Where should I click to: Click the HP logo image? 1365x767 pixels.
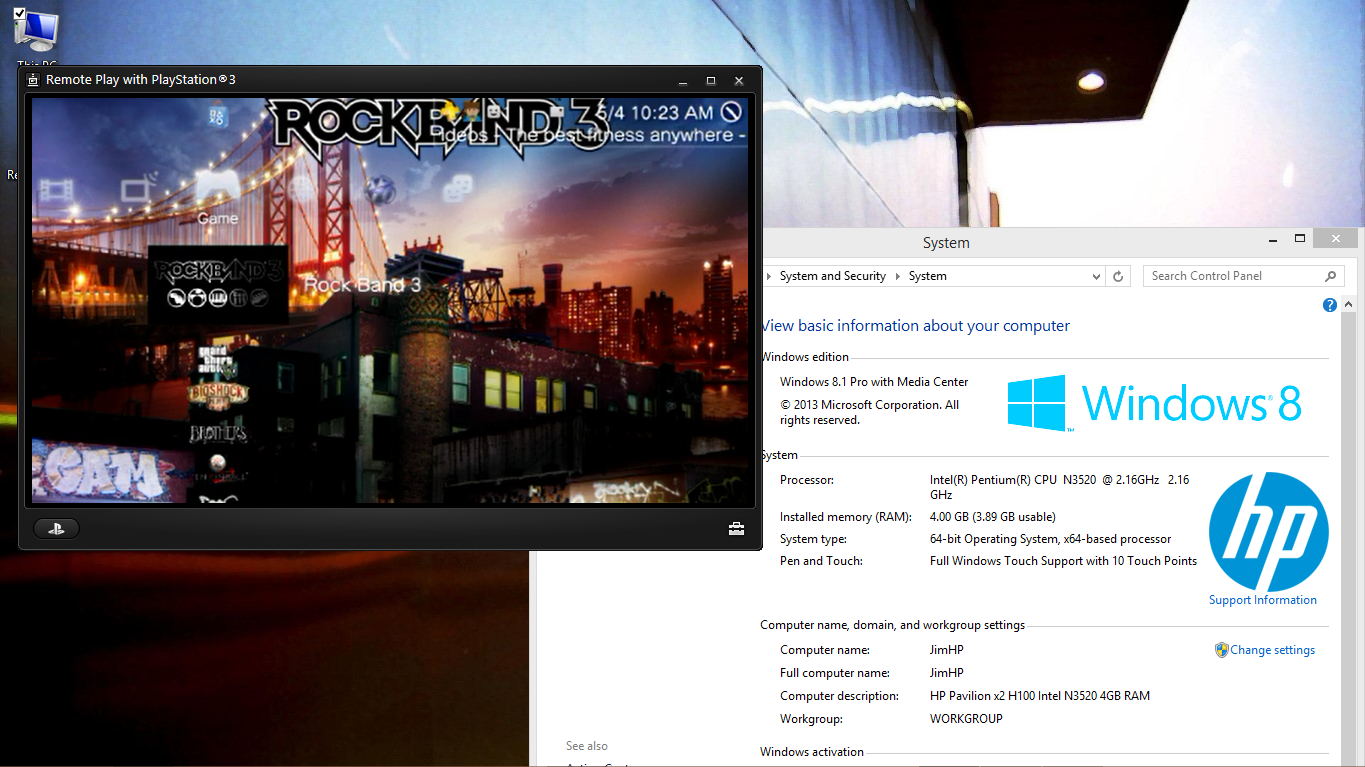1269,531
